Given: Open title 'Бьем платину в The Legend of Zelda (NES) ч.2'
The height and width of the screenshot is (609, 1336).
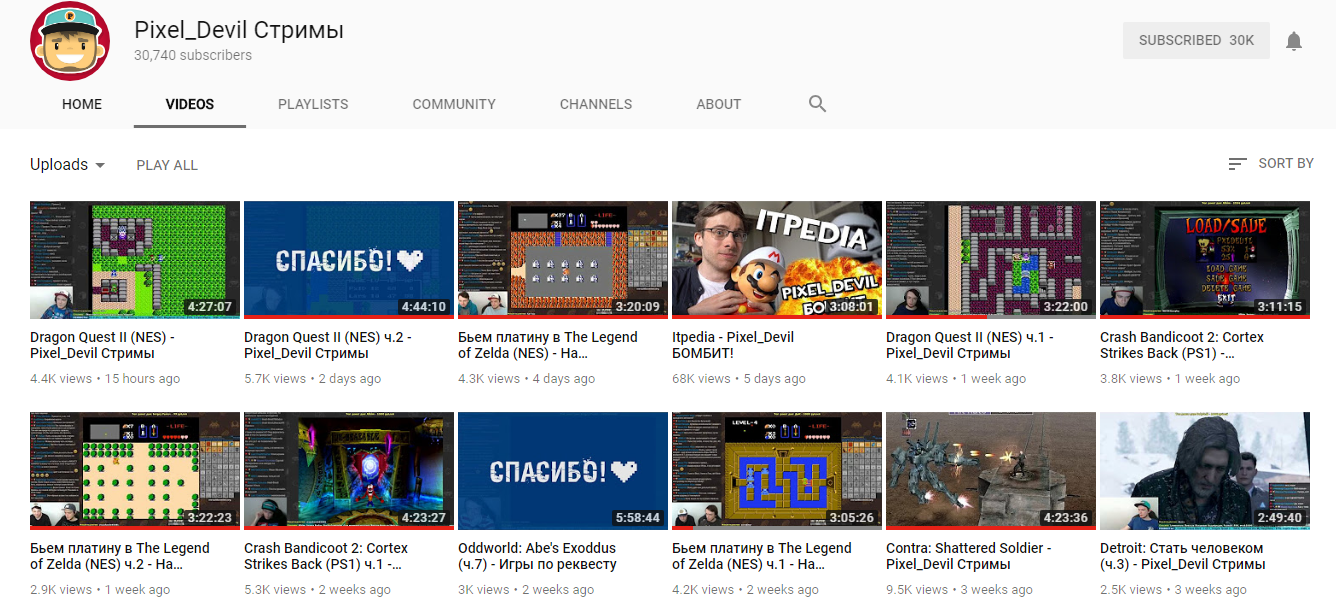Looking at the screenshot, I should [120, 556].
